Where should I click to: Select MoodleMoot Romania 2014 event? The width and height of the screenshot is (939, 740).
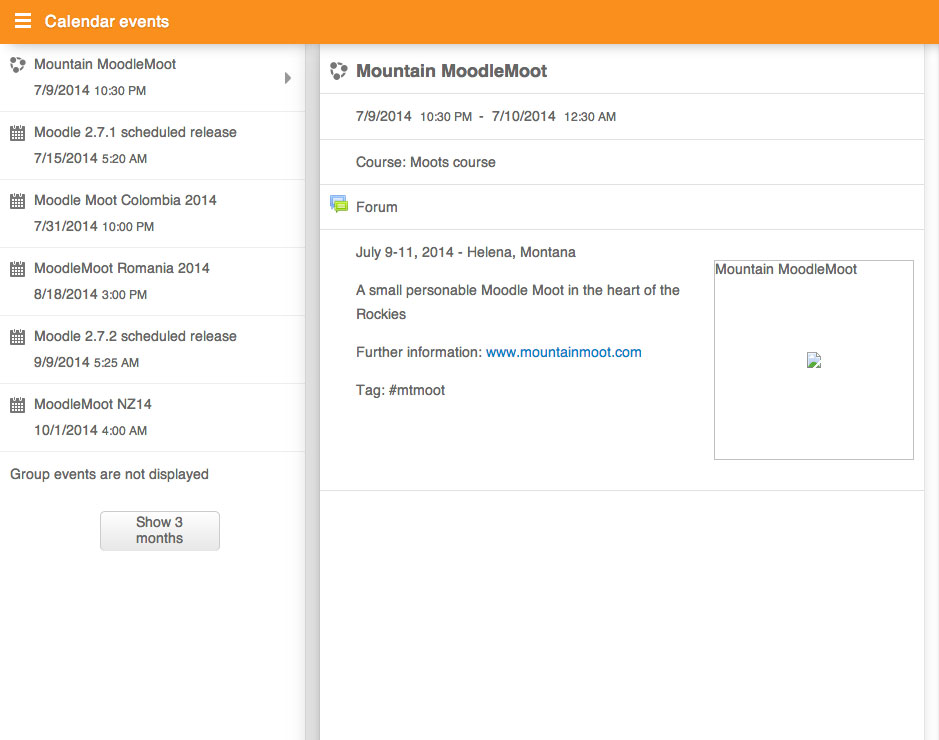[x=152, y=281]
